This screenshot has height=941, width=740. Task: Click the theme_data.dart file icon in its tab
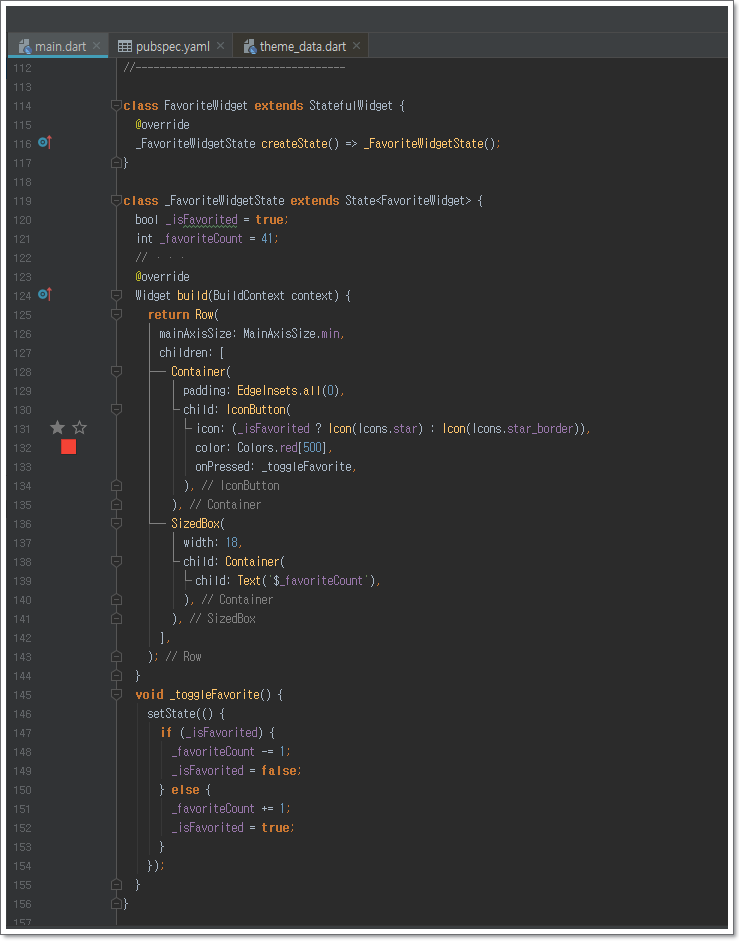[x=250, y=46]
